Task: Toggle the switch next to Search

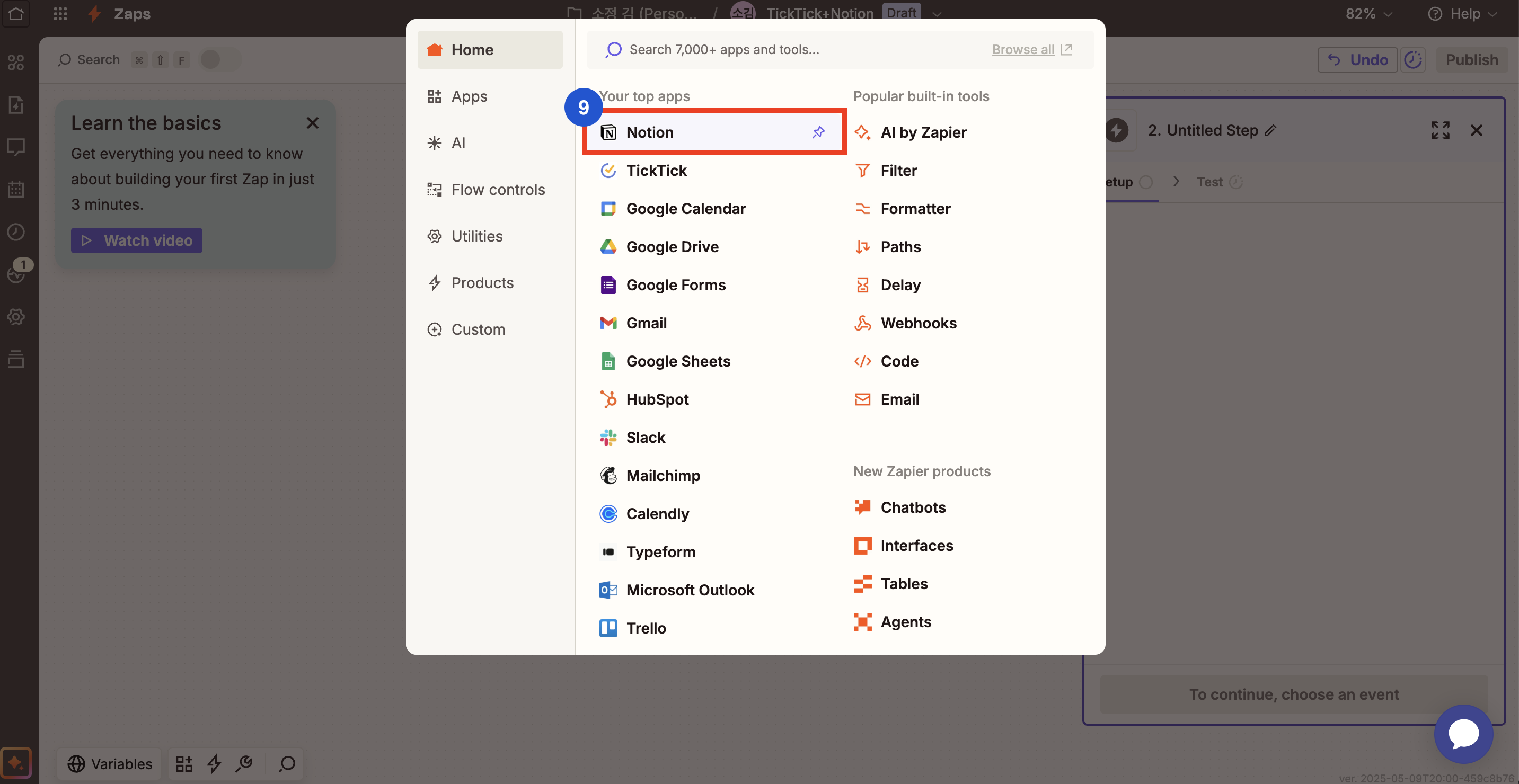Action: click(220, 59)
